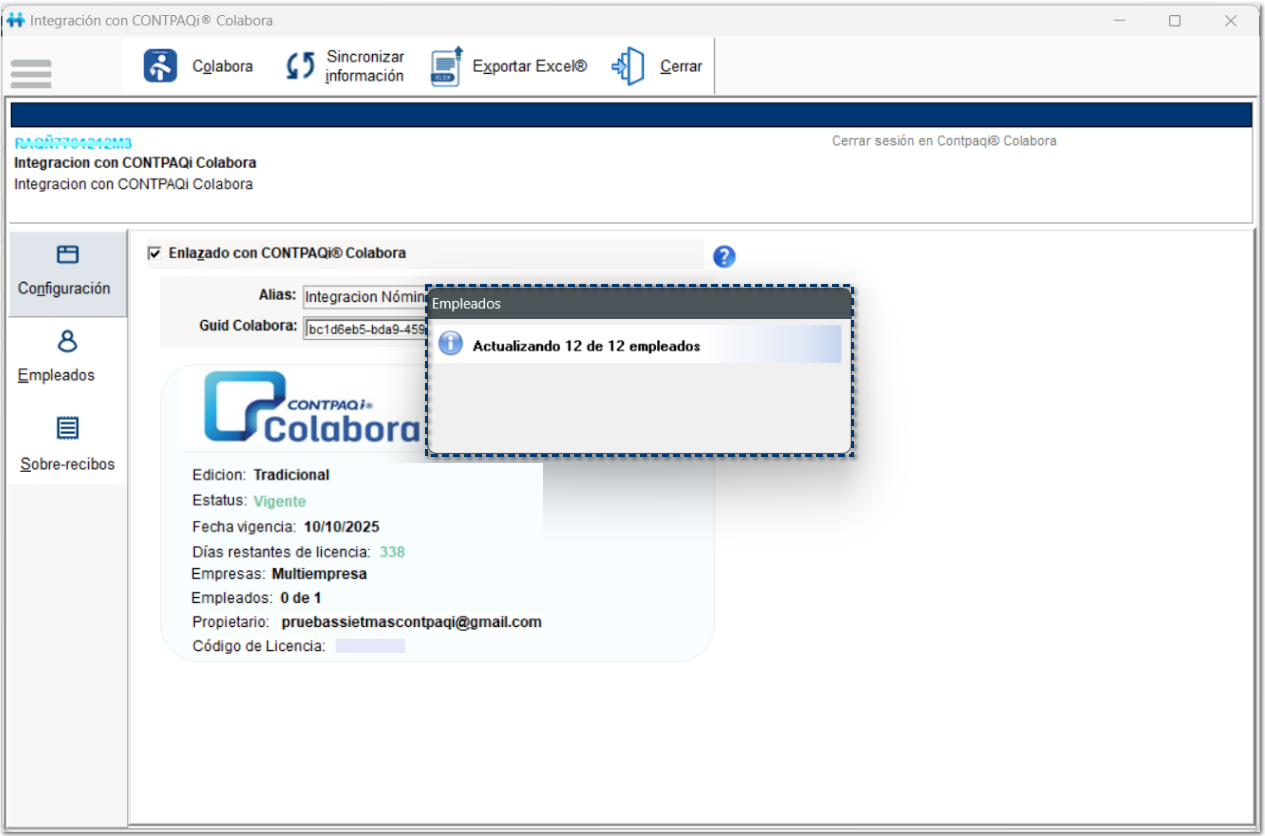
Task: Click Sincronizar información label
Action: [x=365, y=67]
